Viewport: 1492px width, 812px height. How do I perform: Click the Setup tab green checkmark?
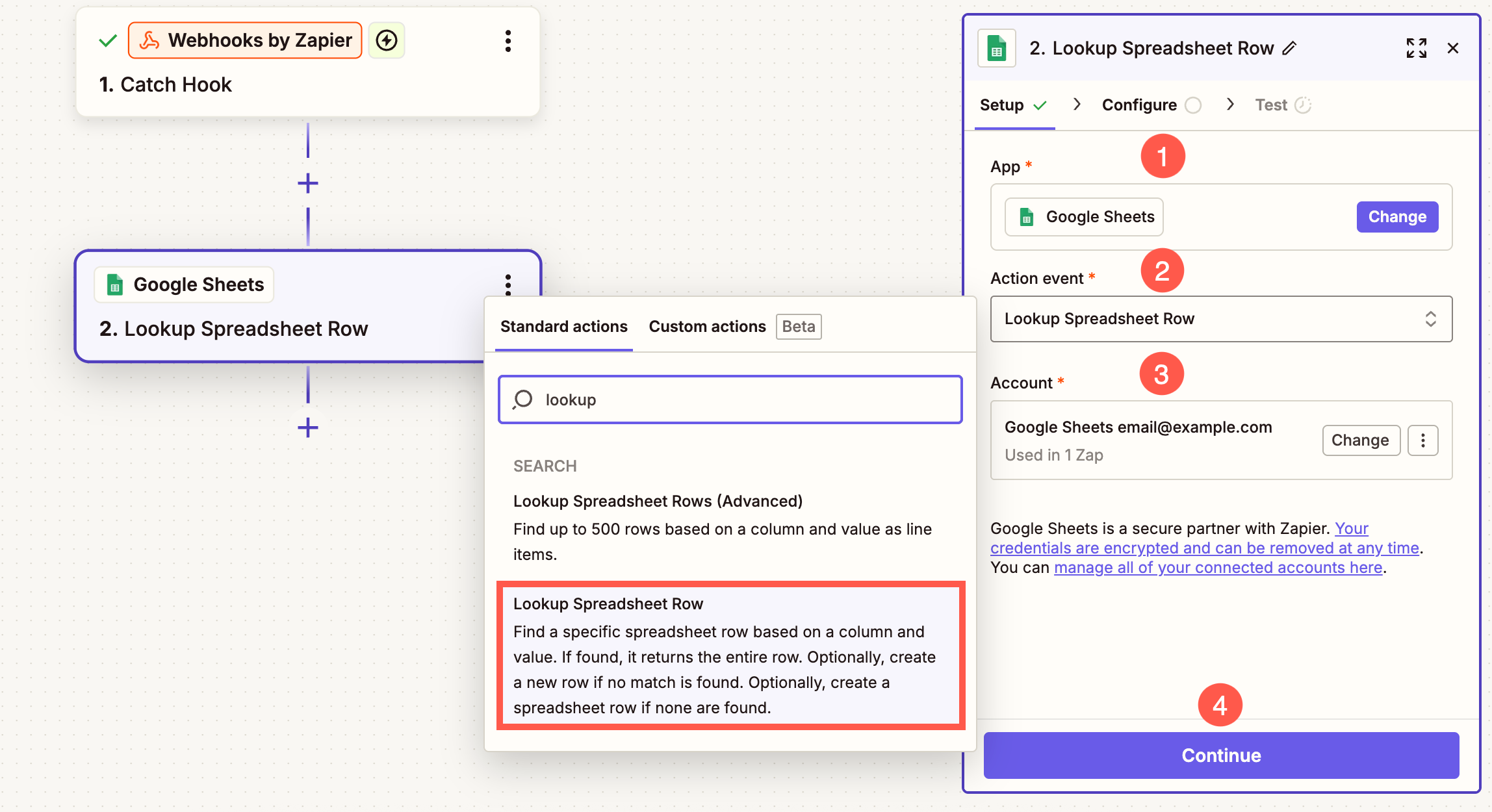click(x=1040, y=105)
